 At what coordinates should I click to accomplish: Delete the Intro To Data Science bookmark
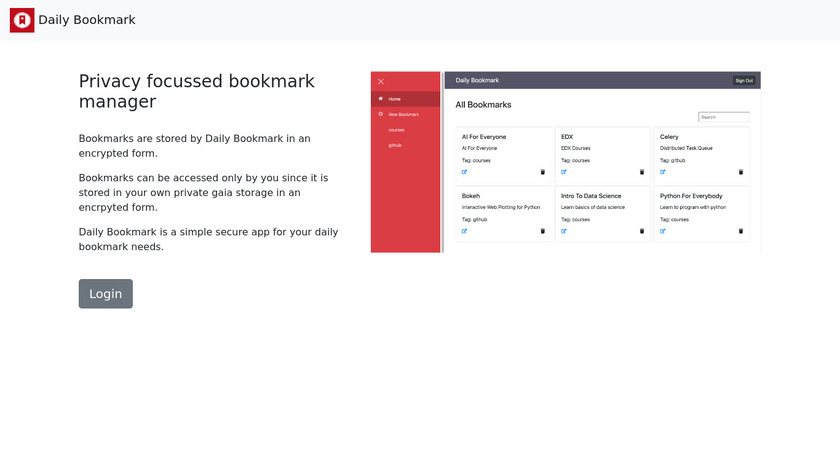(642, 231)
